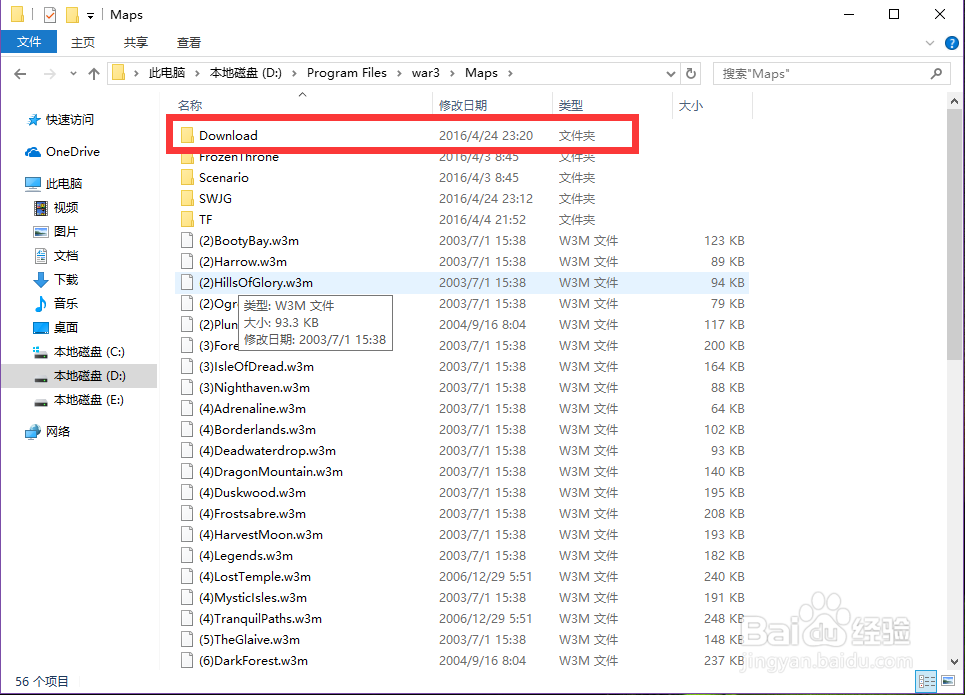Screen dimensions: 965x695
Task: Click war3 in the address bar
Action: (426, 73)
